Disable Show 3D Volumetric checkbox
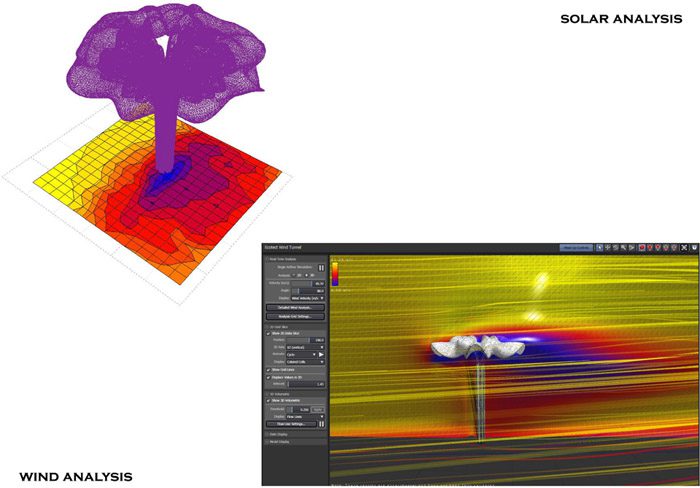 [x=268, y=398]
